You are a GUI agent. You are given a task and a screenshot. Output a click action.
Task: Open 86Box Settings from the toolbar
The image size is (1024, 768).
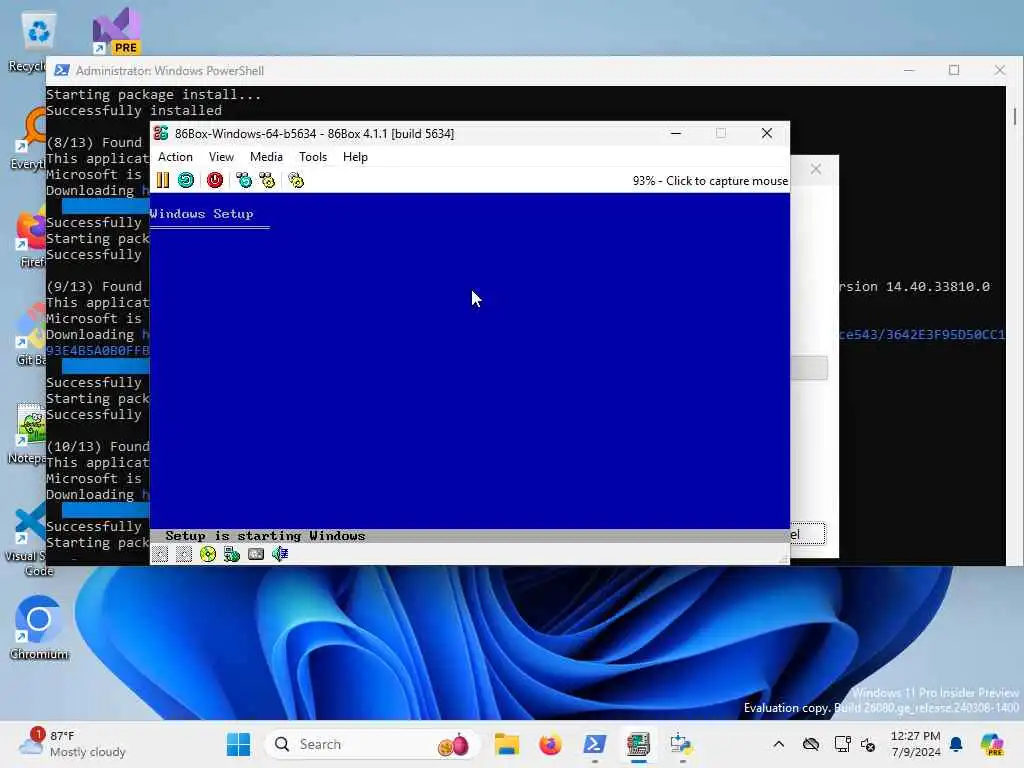point(296,180)
